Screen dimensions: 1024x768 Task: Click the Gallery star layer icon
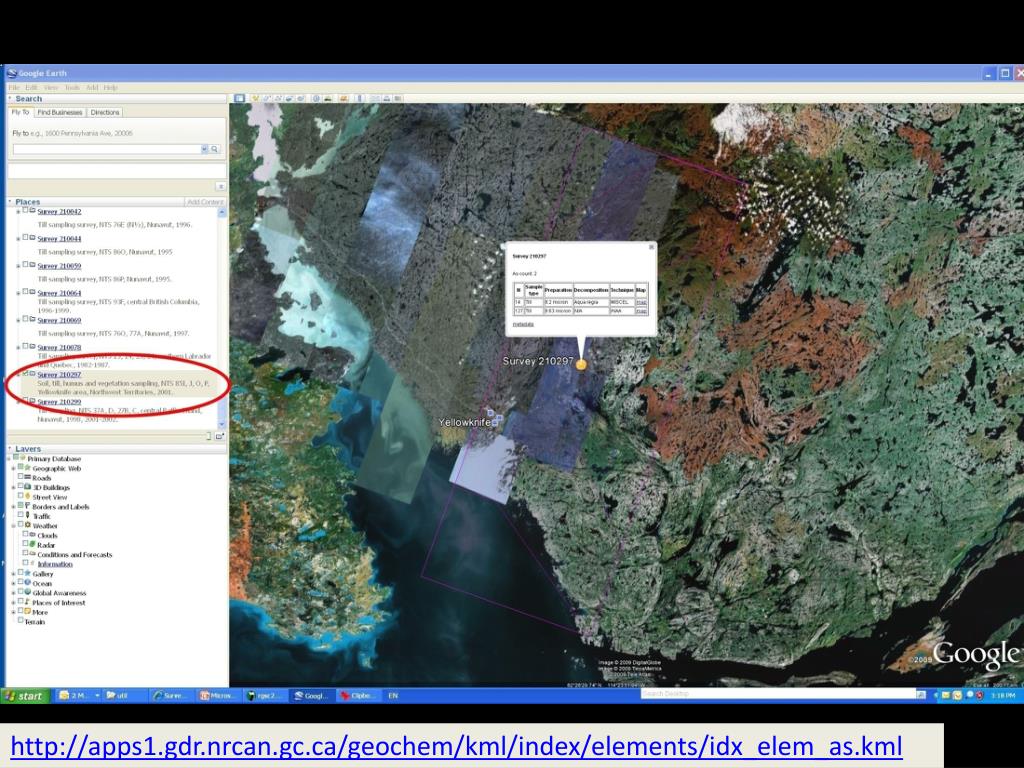coord(27,573)
